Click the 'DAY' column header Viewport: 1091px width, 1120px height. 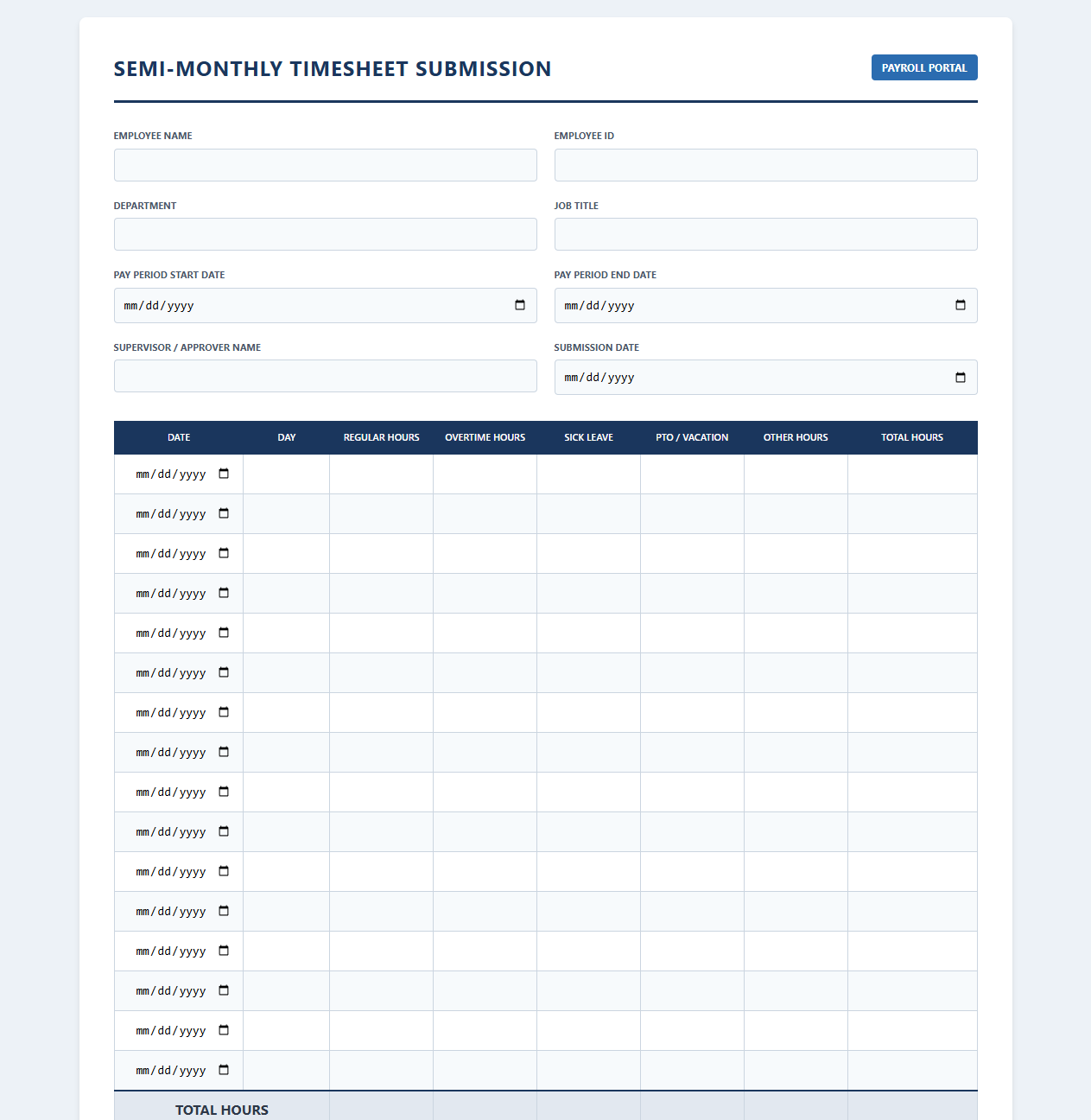point(287,437)
